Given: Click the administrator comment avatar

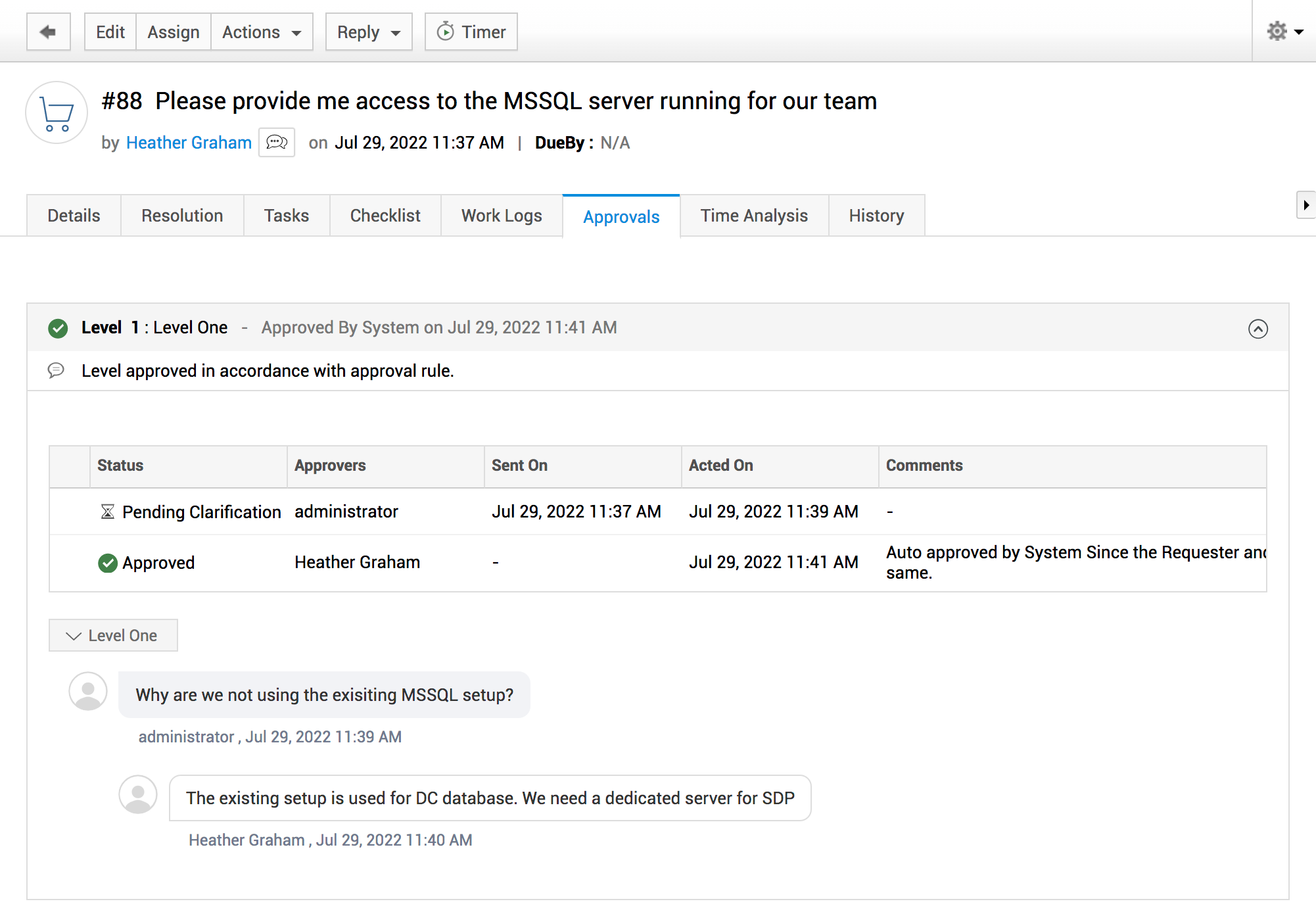Looking at the screenshot, I should click(x=88, y=691).
